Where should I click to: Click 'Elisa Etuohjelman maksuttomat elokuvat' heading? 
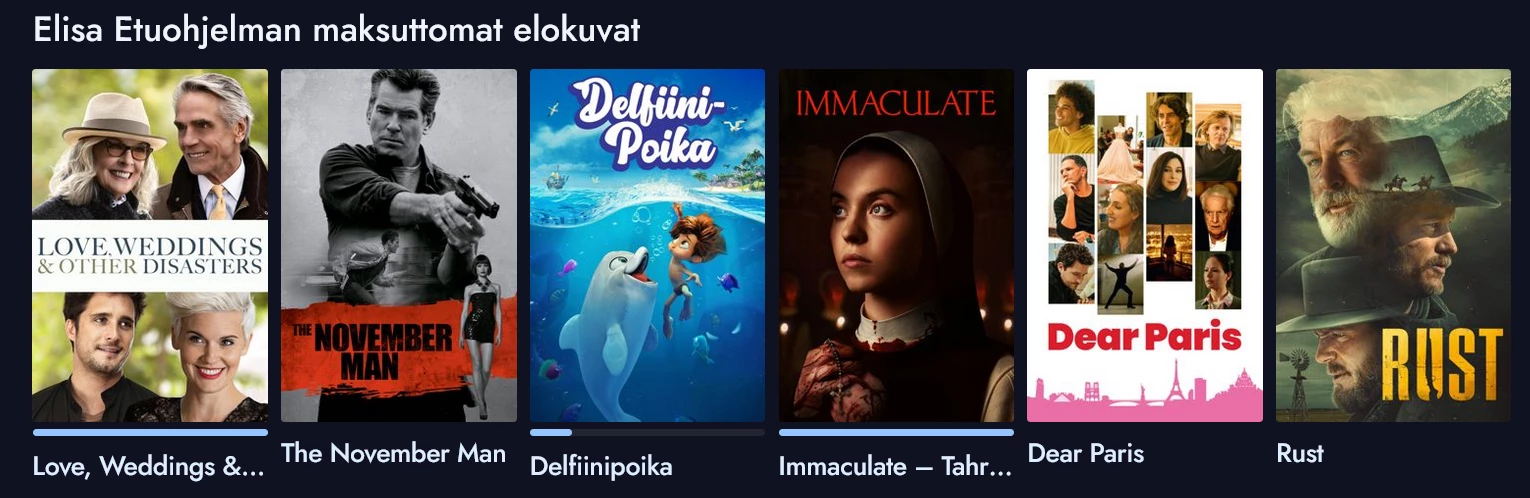[x=337, y=30]
